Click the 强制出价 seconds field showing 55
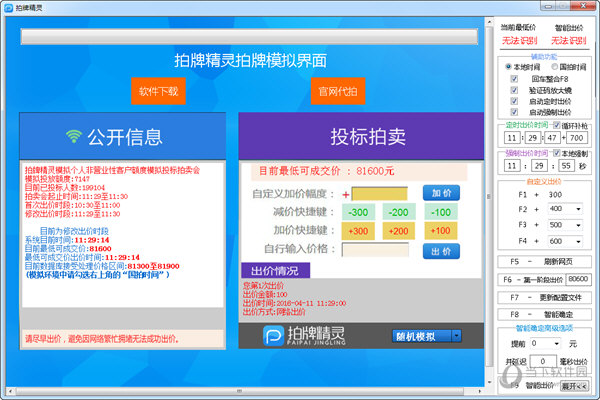The height and width of the screenshot is (400, 600). (x=566, y=166)
